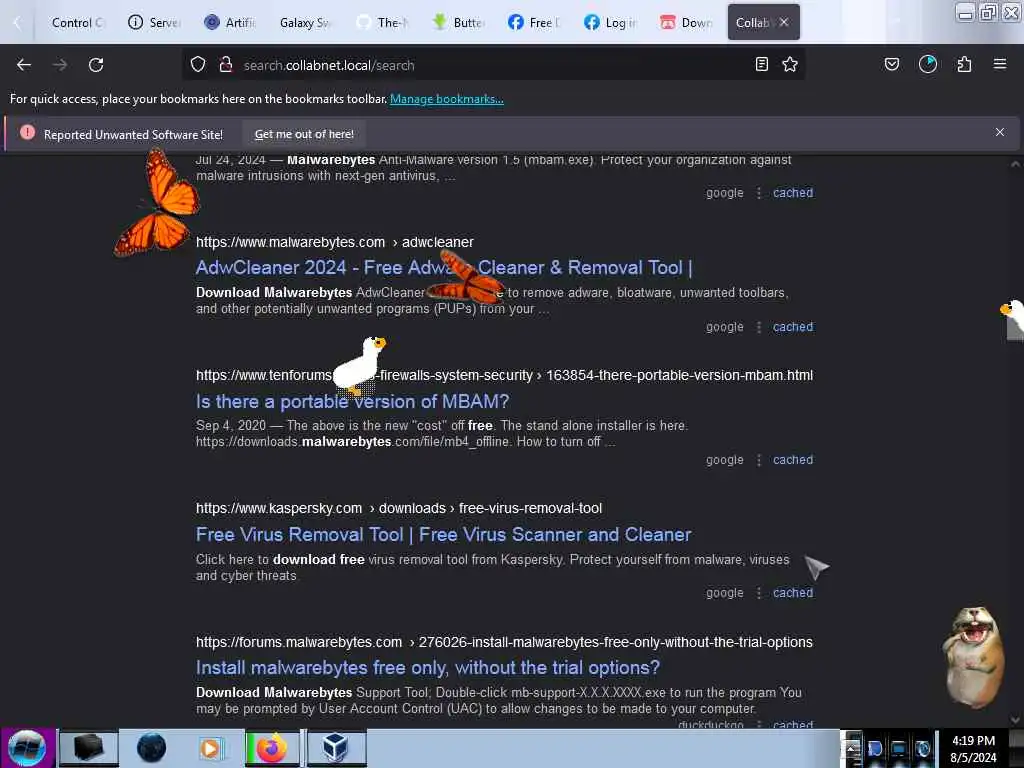
Task: Dismiss the unwanted software warning bar
Action: pos(1000,133)
